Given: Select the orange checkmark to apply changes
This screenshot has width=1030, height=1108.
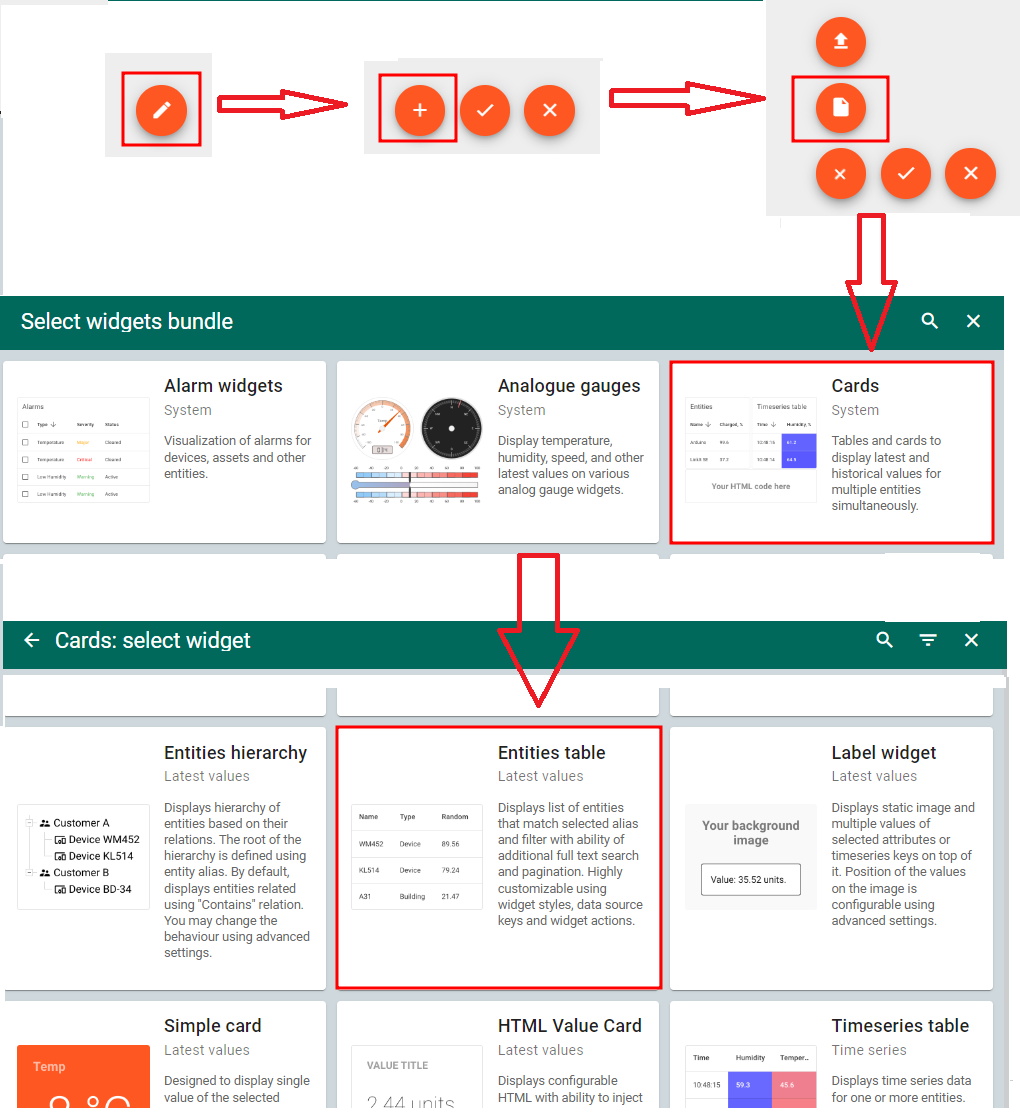Looking at the screenshot, I should coord(485,110).
